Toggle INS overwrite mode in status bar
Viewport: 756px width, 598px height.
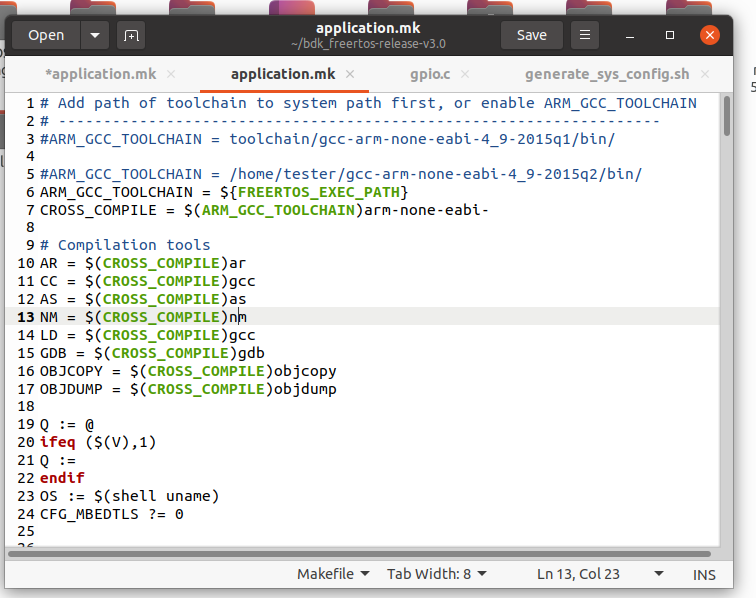tap(704, 574)
